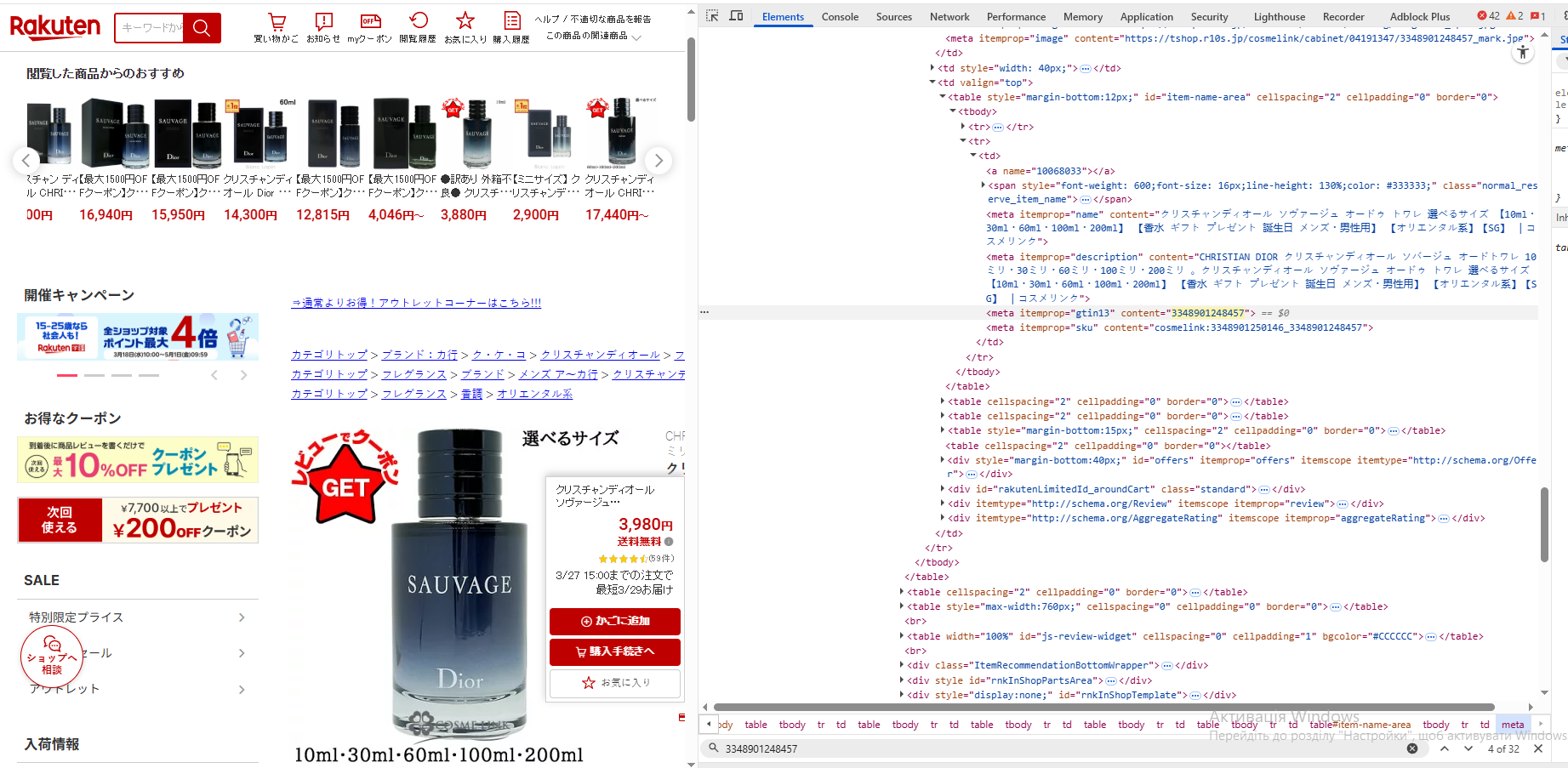This screenshot has height=768, width=1568.
Task: Open the 2 warnings indicator in DevTools
Action: 1514,16
